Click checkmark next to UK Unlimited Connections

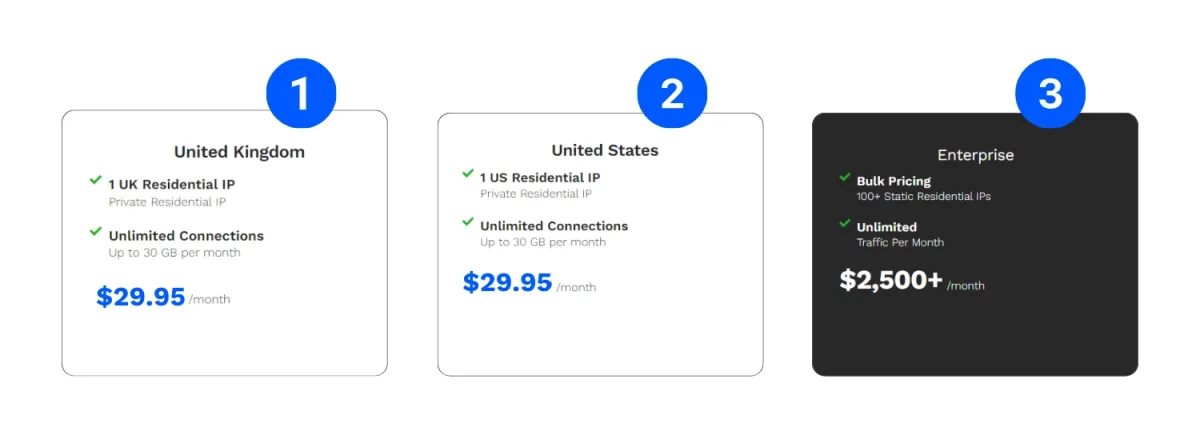click(95, 231)
